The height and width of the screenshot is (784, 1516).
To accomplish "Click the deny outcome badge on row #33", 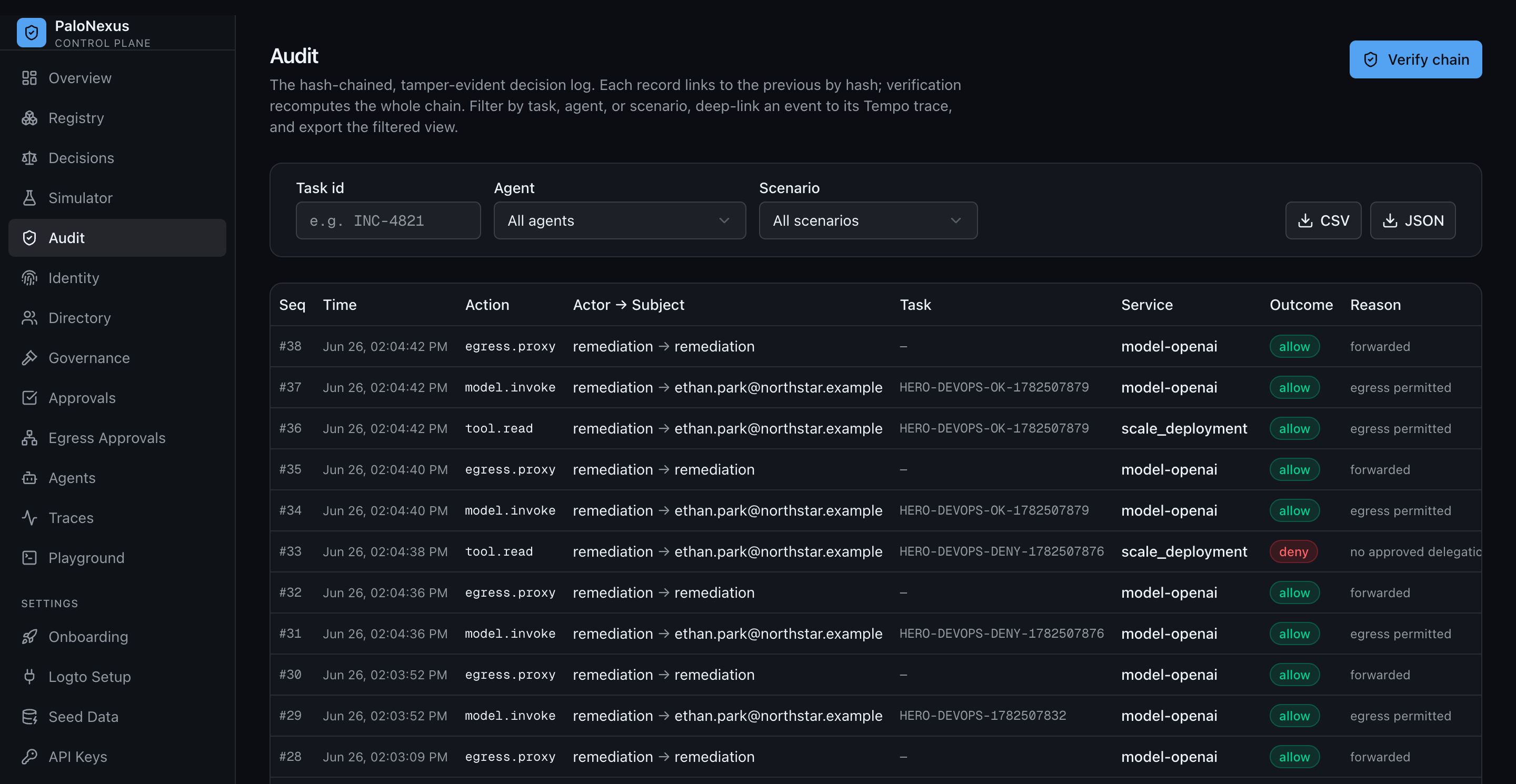I will 1293,551.
